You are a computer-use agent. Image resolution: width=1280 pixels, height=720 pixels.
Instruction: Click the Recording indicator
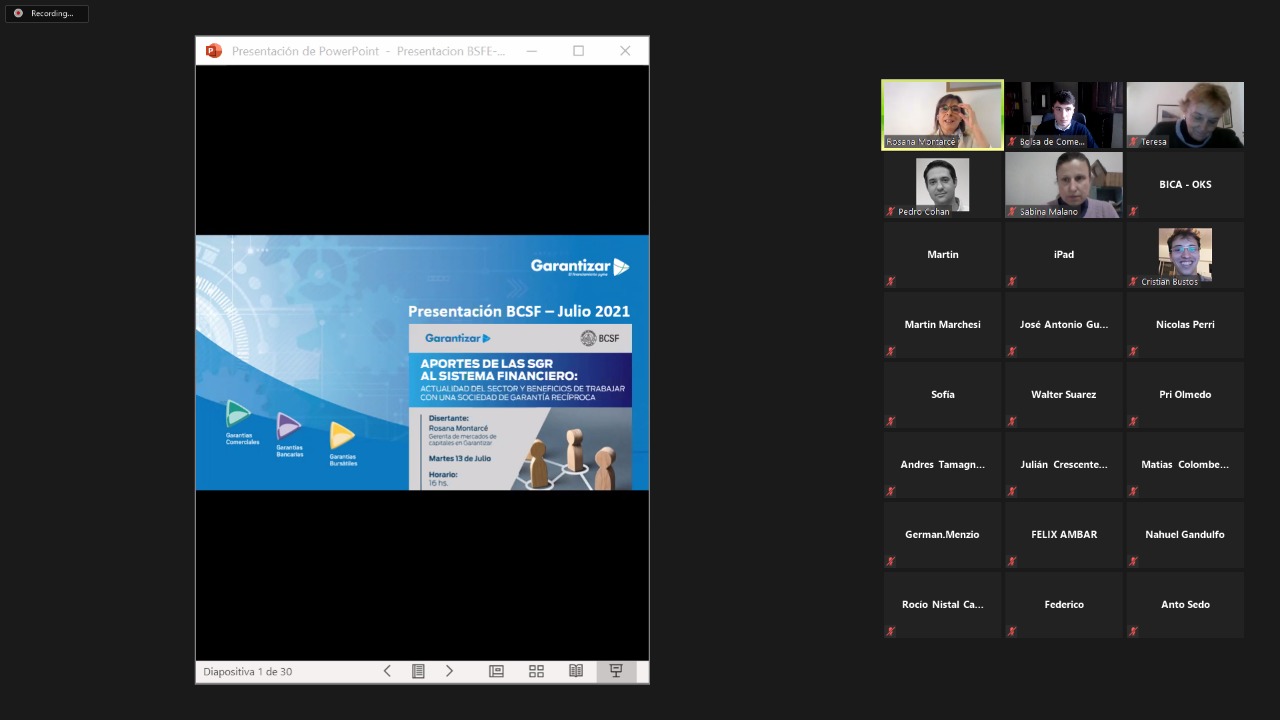[46, 13]
